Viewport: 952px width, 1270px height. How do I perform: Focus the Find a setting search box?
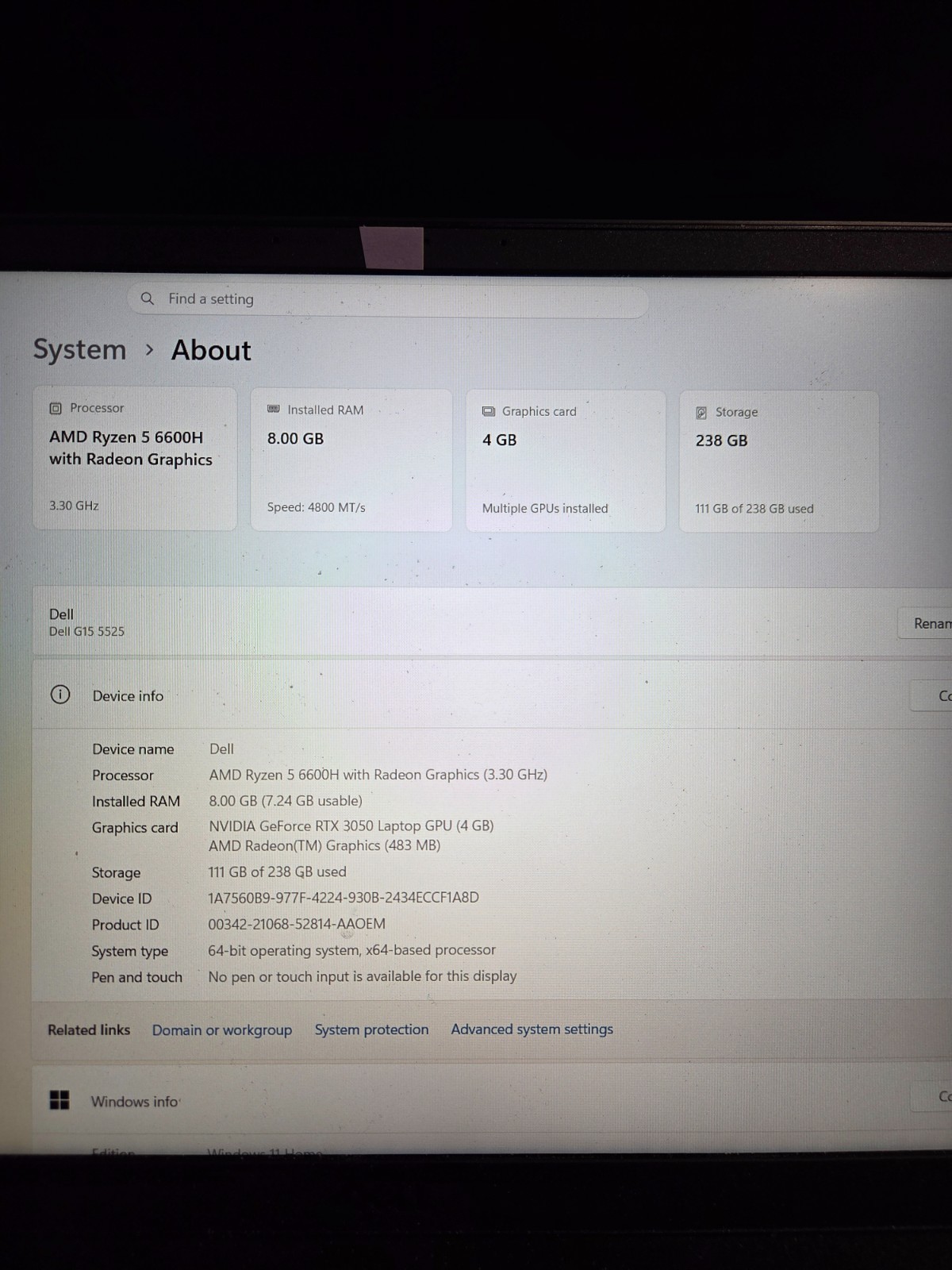[x=387, y=300]
